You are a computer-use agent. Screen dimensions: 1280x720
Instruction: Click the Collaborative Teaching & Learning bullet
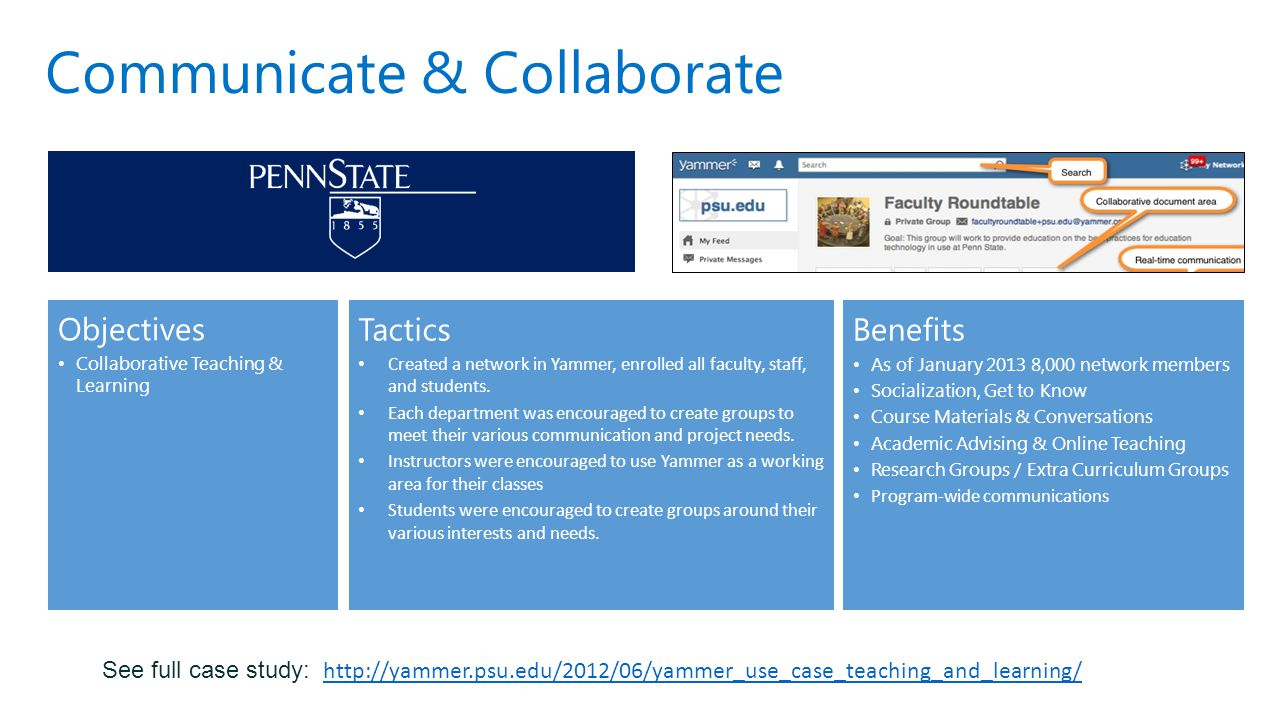179,375
